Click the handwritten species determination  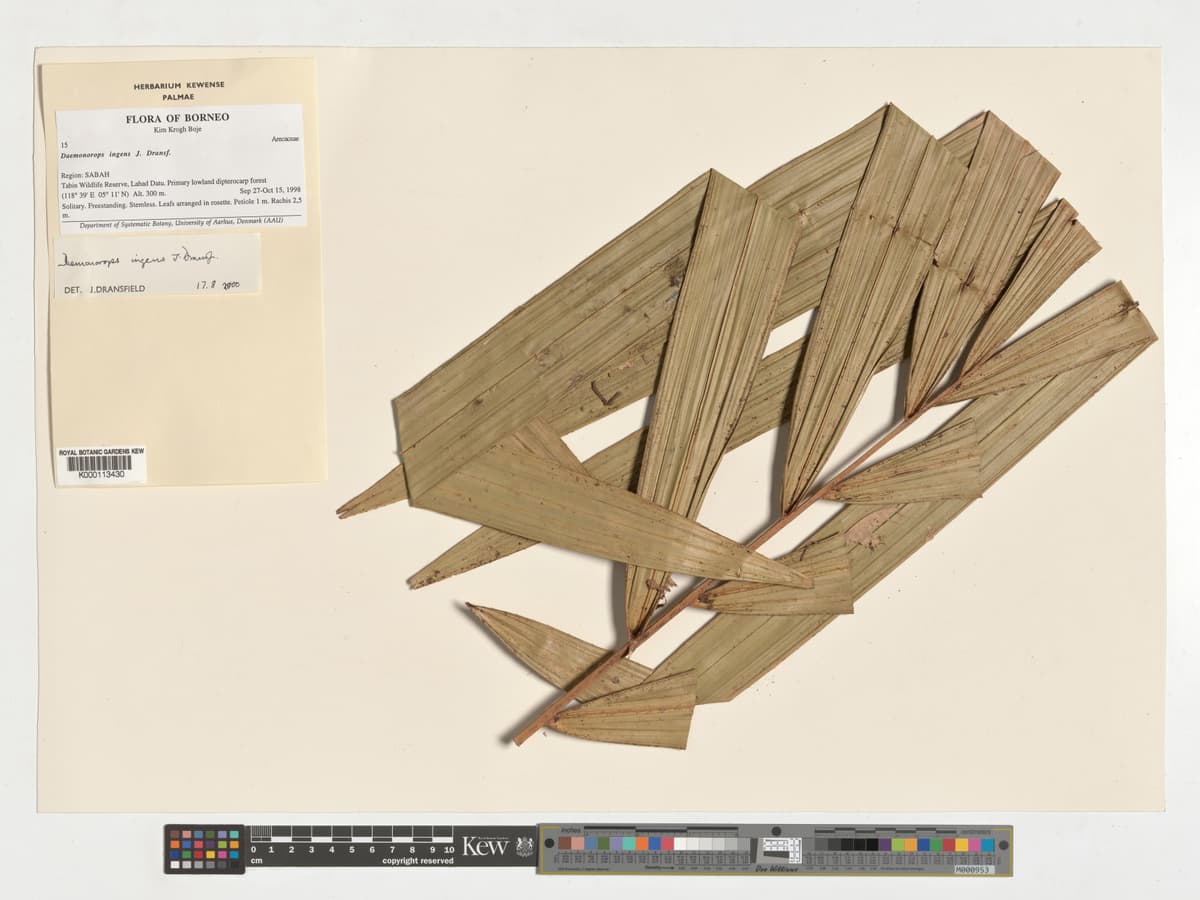pos(138,259)
